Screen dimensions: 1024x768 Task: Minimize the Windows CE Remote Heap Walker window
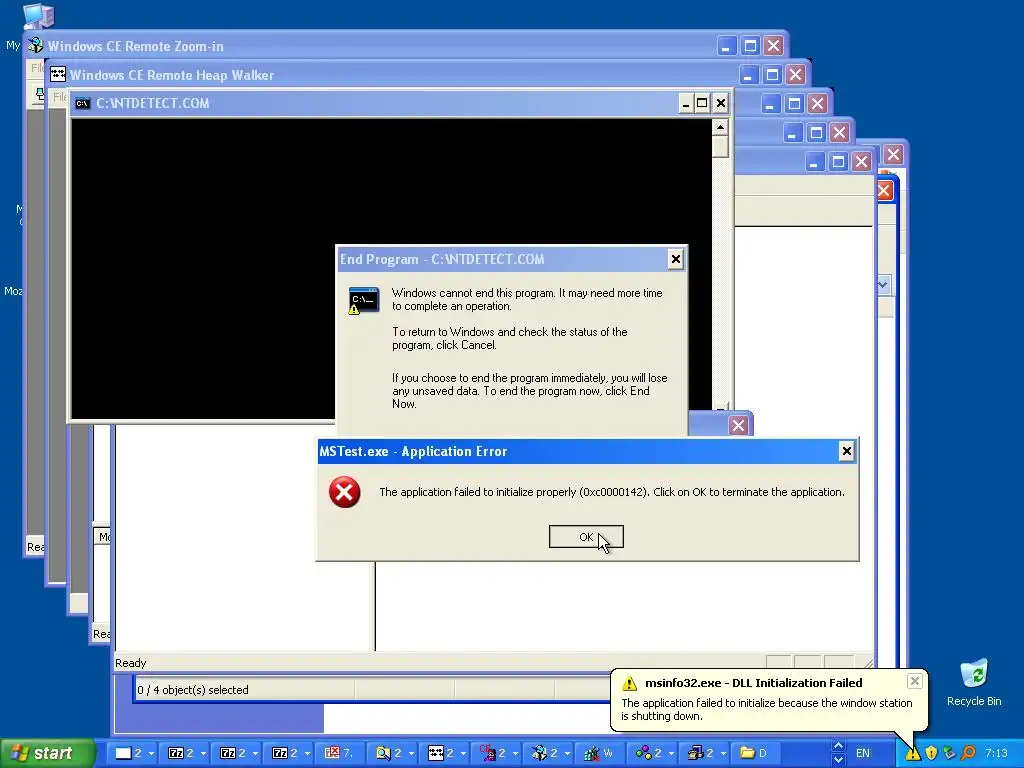[748, 74]
